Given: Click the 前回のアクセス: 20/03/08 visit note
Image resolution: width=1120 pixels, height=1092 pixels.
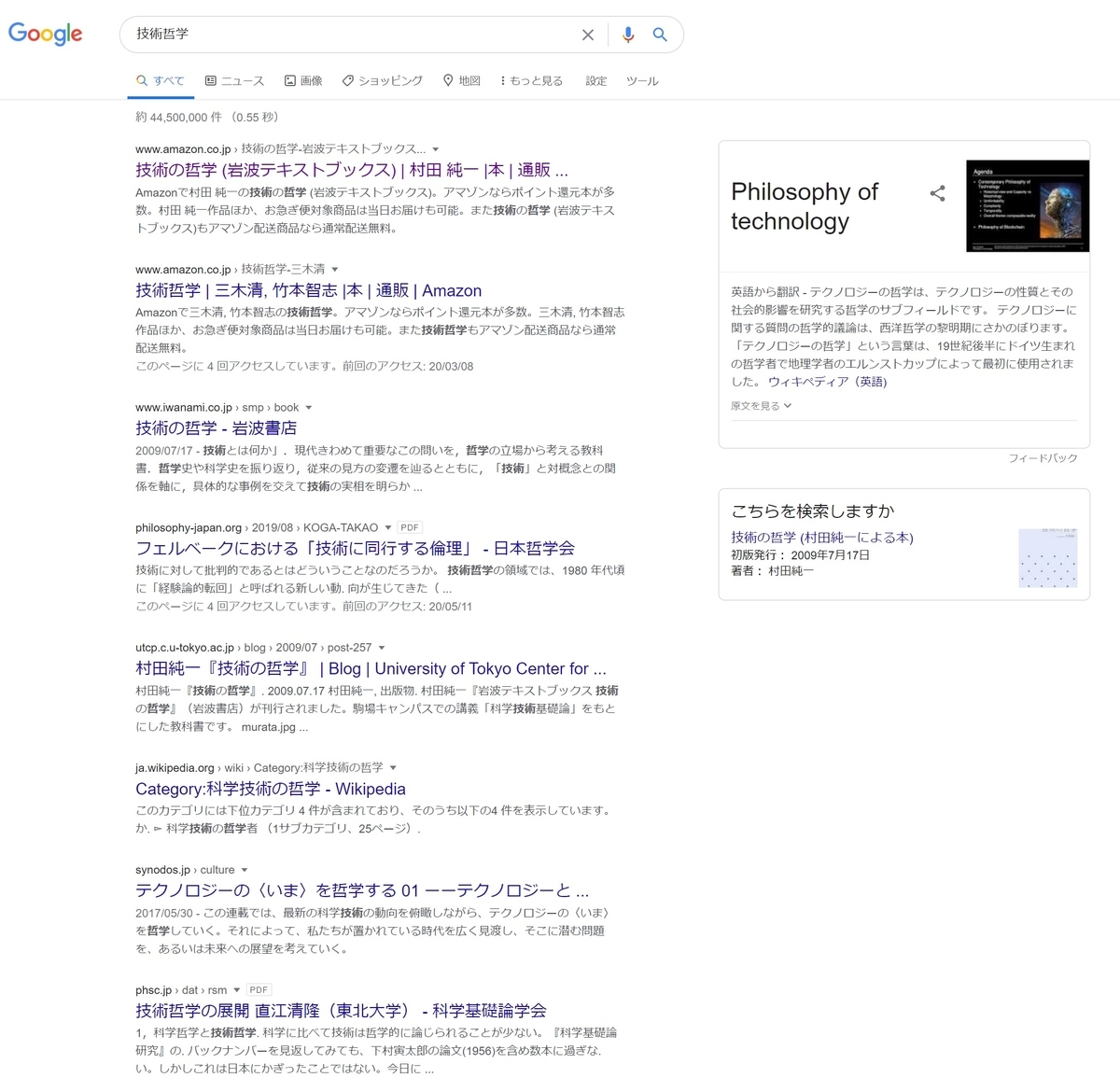Looking at the screenshot, I should [x=408, y=367].
